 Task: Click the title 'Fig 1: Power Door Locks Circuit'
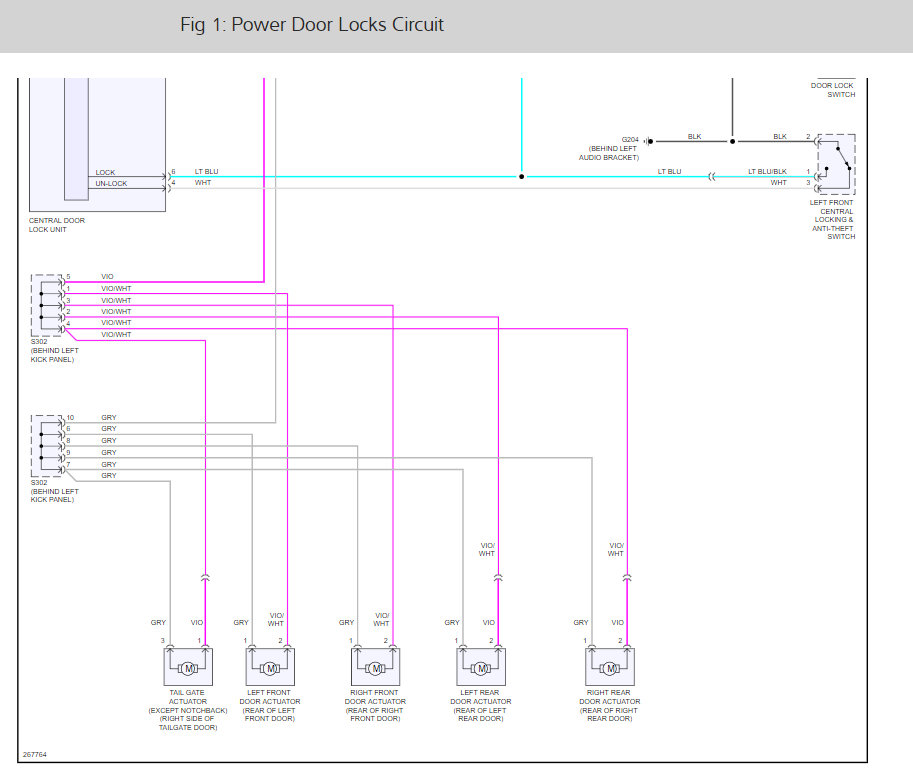pos(312,24)
